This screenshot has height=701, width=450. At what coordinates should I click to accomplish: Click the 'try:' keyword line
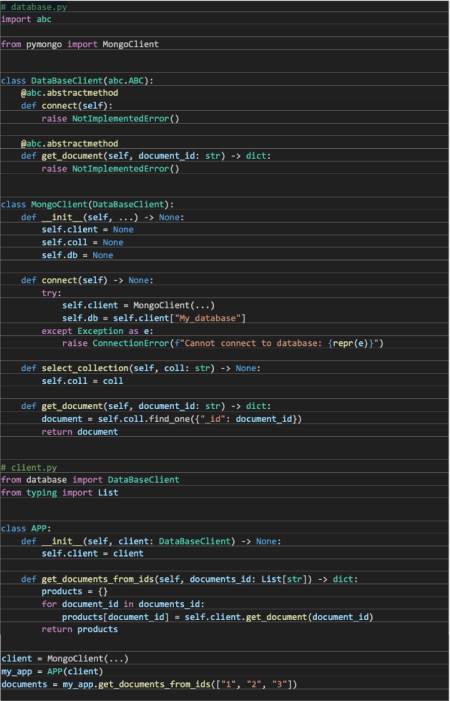coord(51,293)
